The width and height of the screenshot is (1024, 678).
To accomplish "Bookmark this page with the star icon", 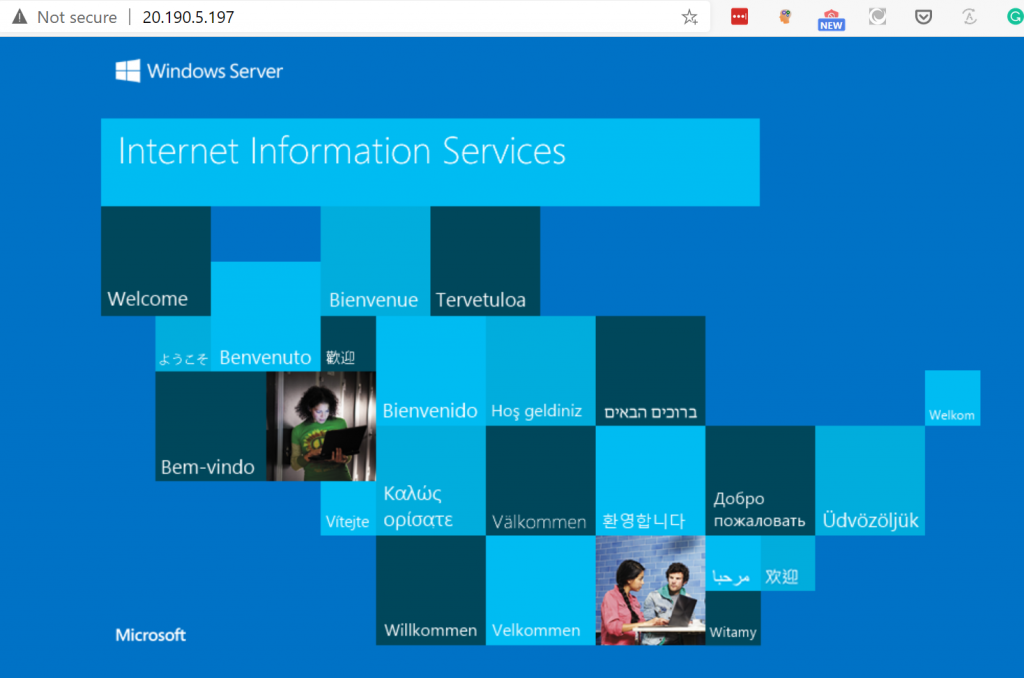I will [x=690, y=17].
